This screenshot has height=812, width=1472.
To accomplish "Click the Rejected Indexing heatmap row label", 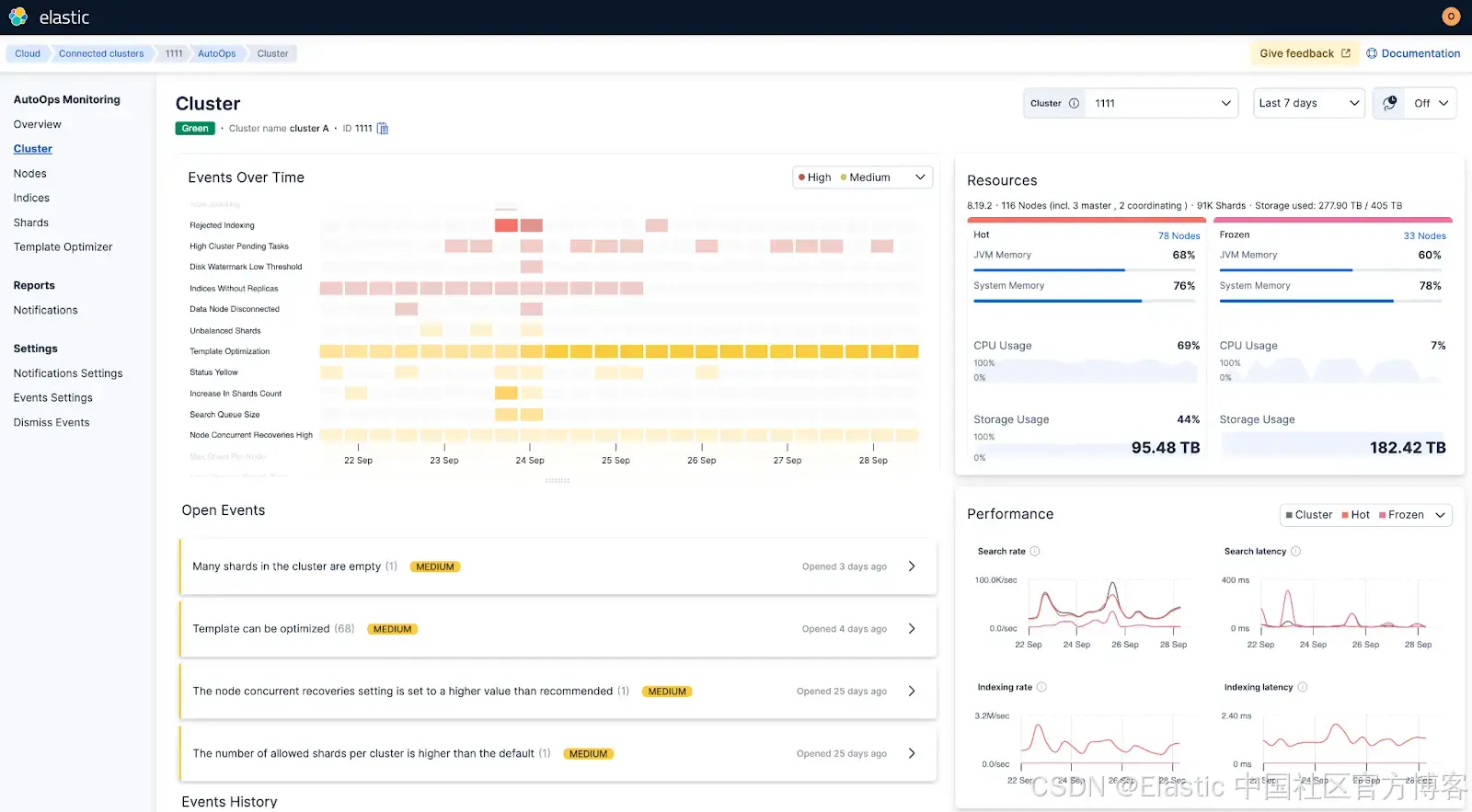I will (x=222, y=225).
